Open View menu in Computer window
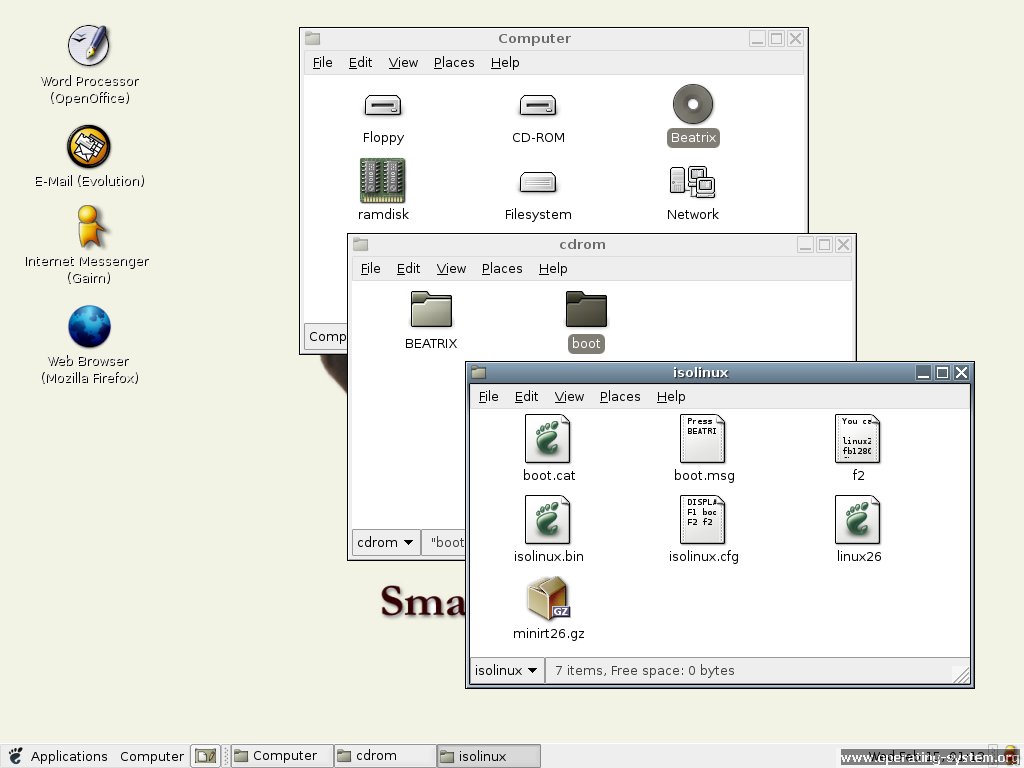 point(403,63)
